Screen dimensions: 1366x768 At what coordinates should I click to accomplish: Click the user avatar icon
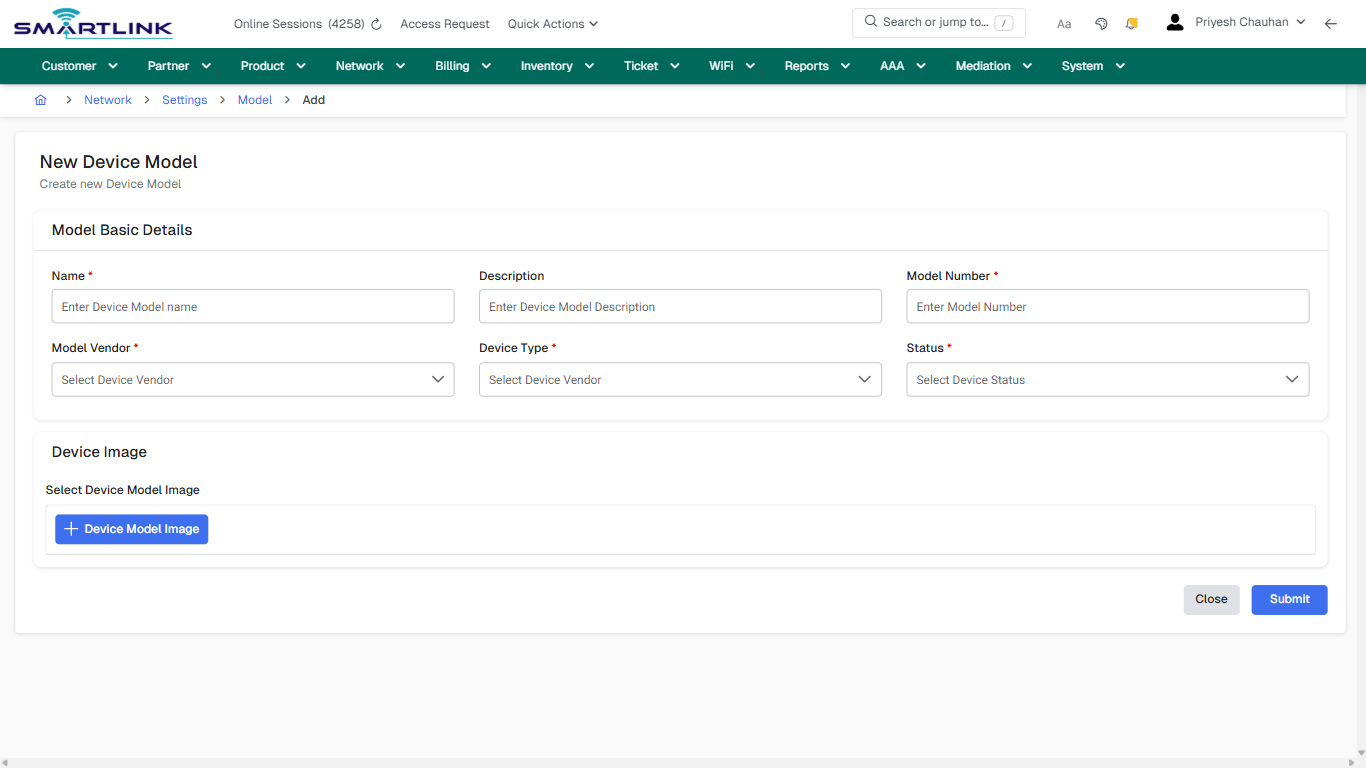click(1174, 21)
